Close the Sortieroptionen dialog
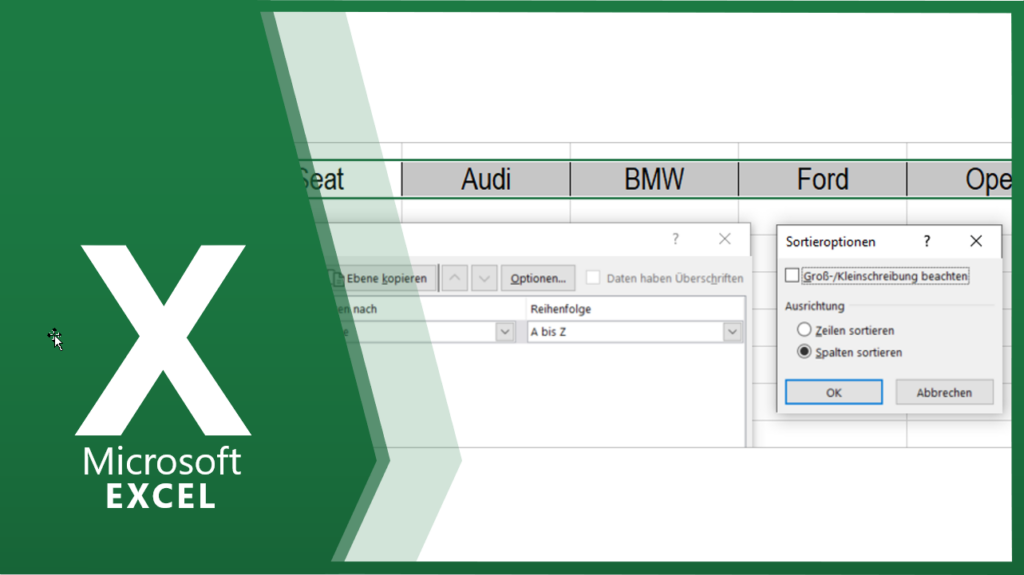This screenshot has width=1024, height=575. click(x=976, y=241)
